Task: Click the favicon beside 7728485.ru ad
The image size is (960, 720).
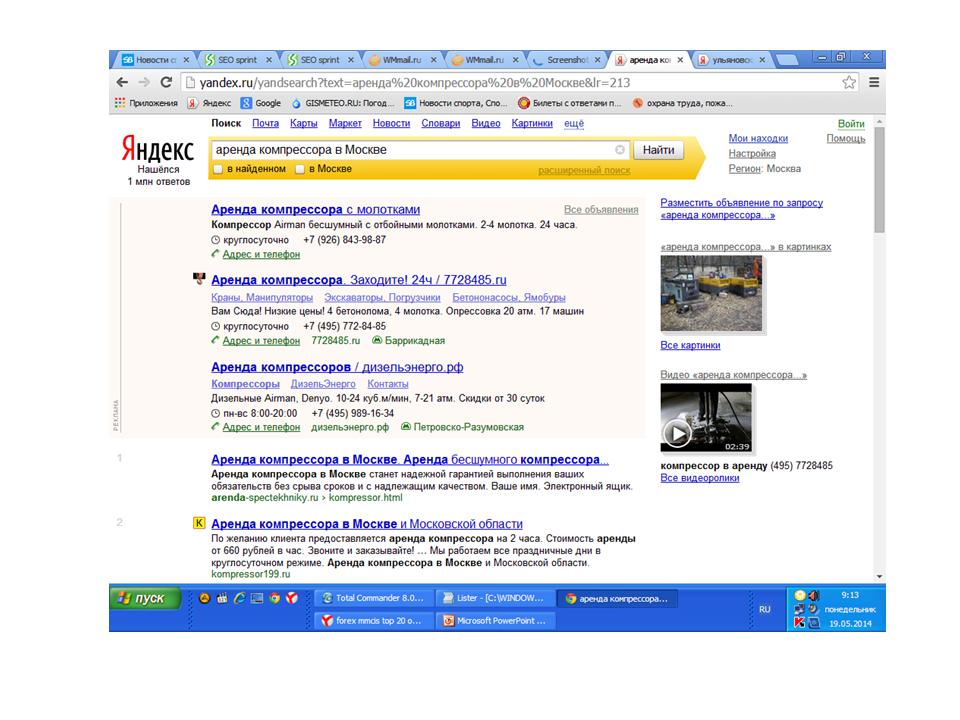Action: click(x=199, y=279)
